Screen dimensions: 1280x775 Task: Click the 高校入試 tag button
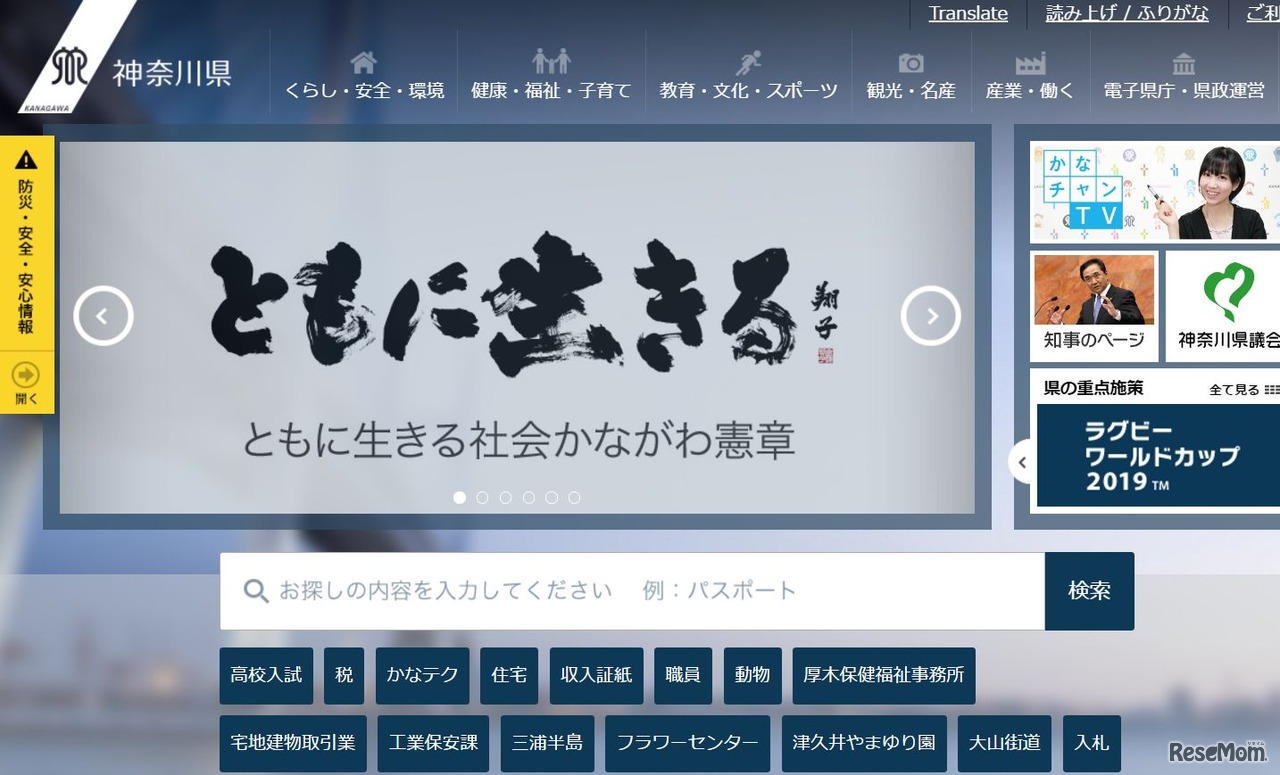(266, 675)
